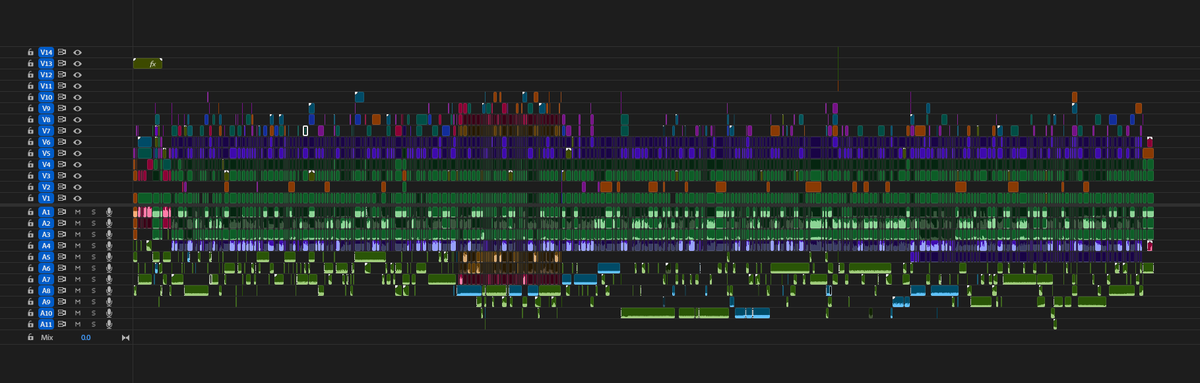The height and width of the screenshot is (383, 1200).
Task: Solo audio track A6
Action: (94, 268)
